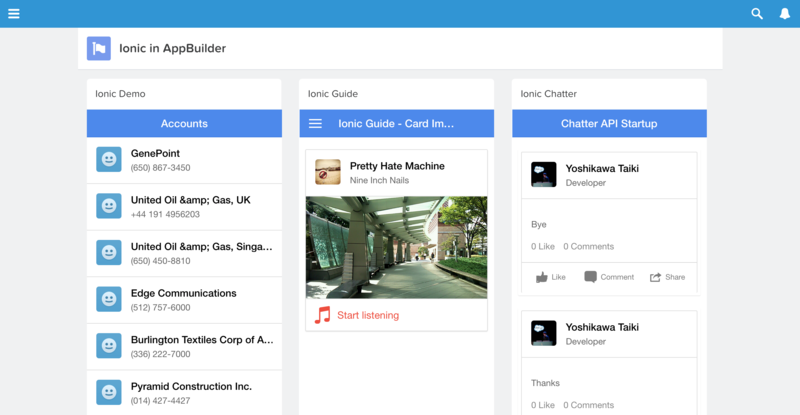Click 0 Comments count on Bye post
The height and width of the screenshot is (415, 800).
click(588, 247)
